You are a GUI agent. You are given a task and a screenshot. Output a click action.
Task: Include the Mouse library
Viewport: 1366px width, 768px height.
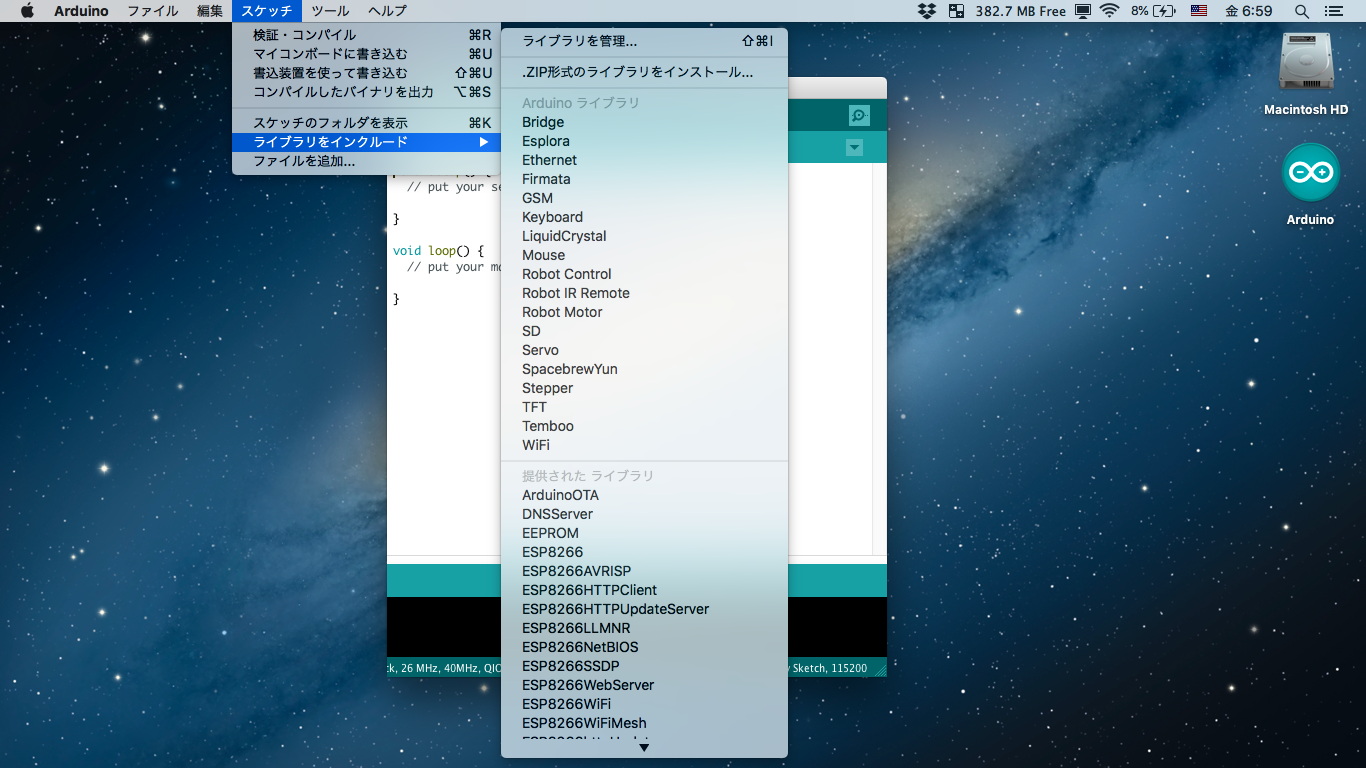644,255
